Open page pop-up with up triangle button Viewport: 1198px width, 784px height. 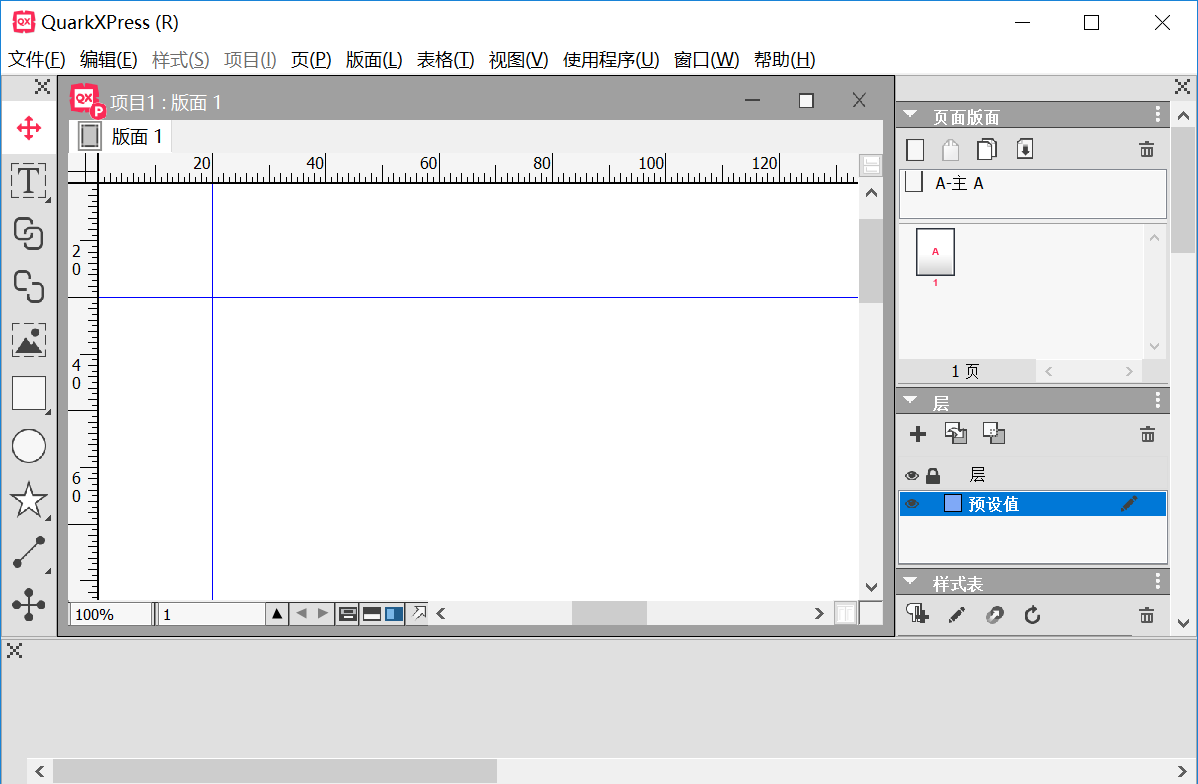[x=277, y=614]
